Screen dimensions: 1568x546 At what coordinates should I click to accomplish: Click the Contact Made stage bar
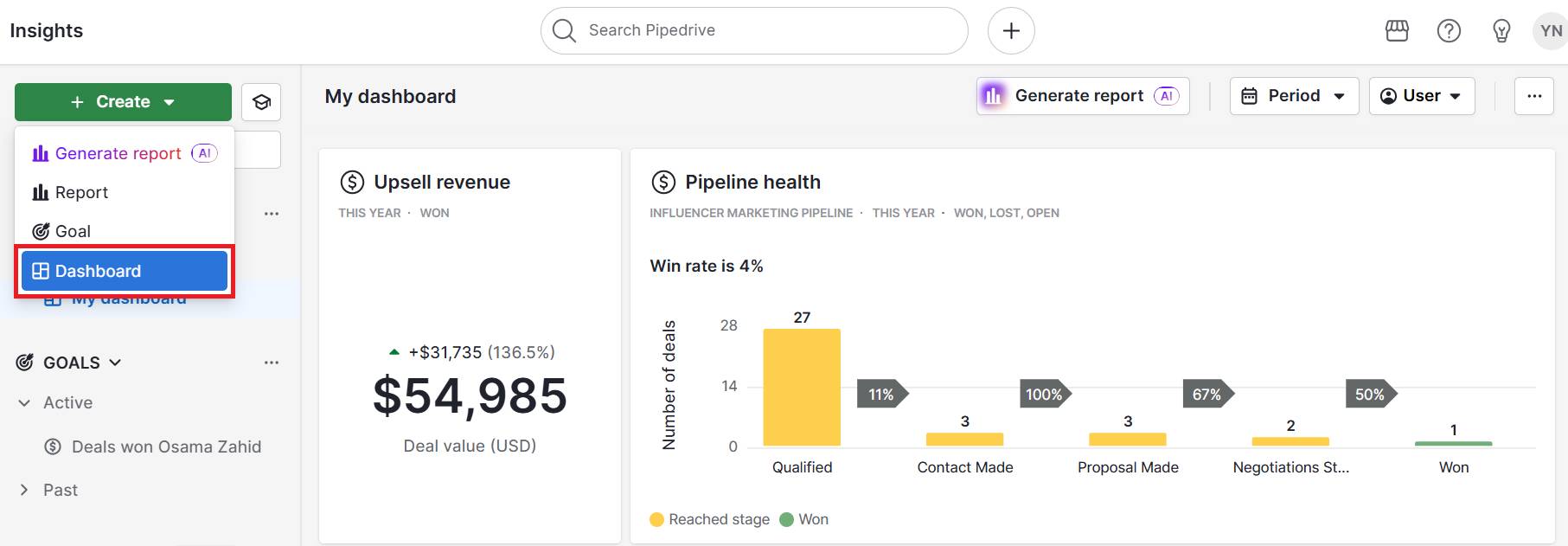964,440
